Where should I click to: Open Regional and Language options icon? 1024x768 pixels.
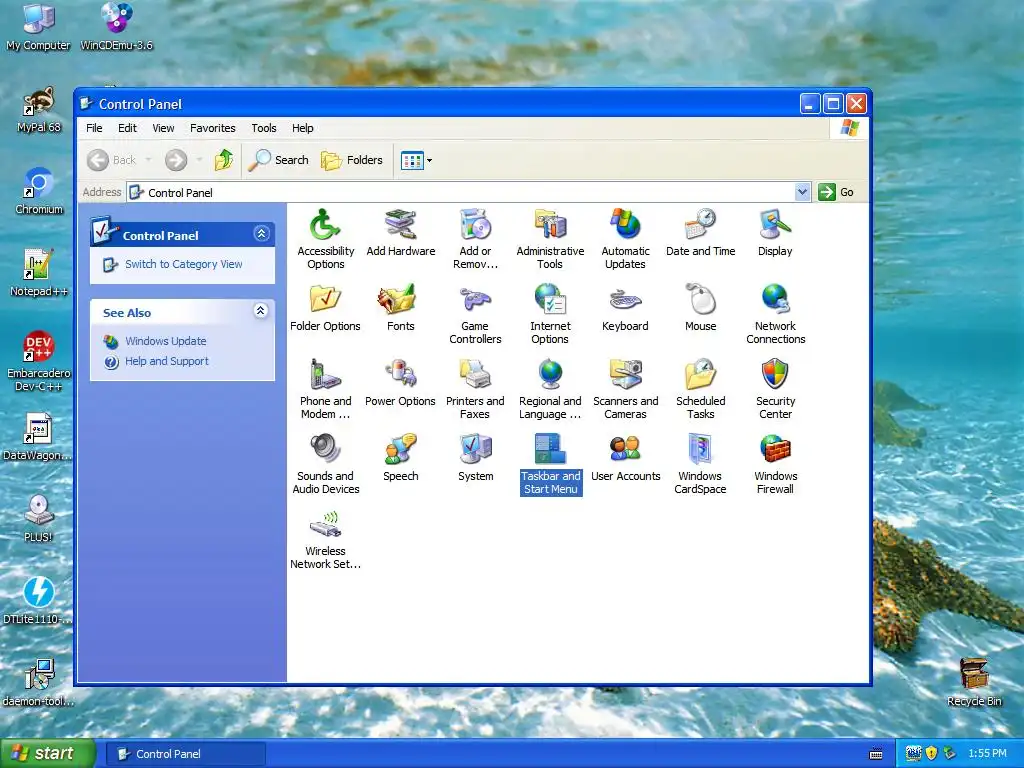(550, 389)
